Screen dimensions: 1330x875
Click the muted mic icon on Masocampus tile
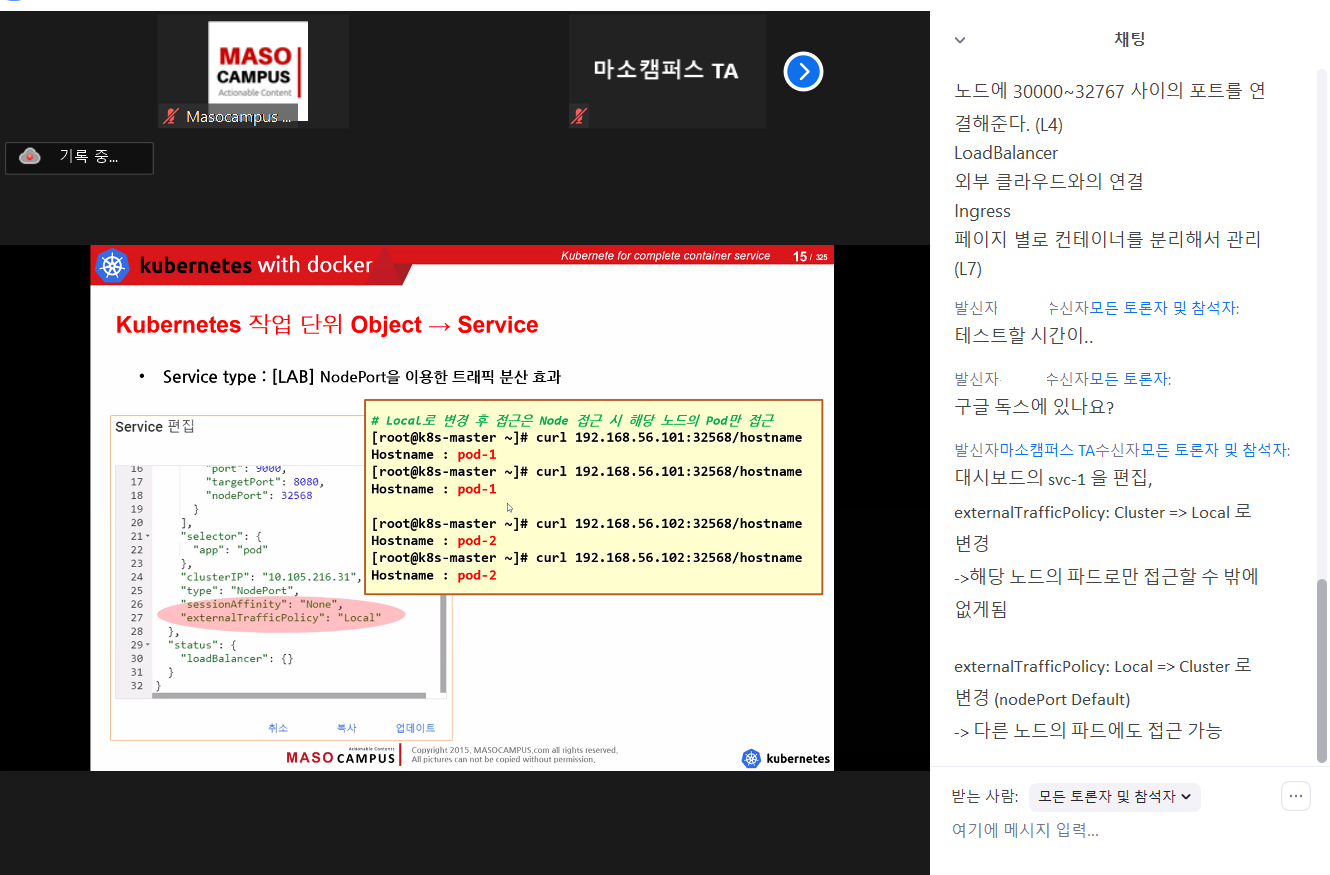coord(171,117)
